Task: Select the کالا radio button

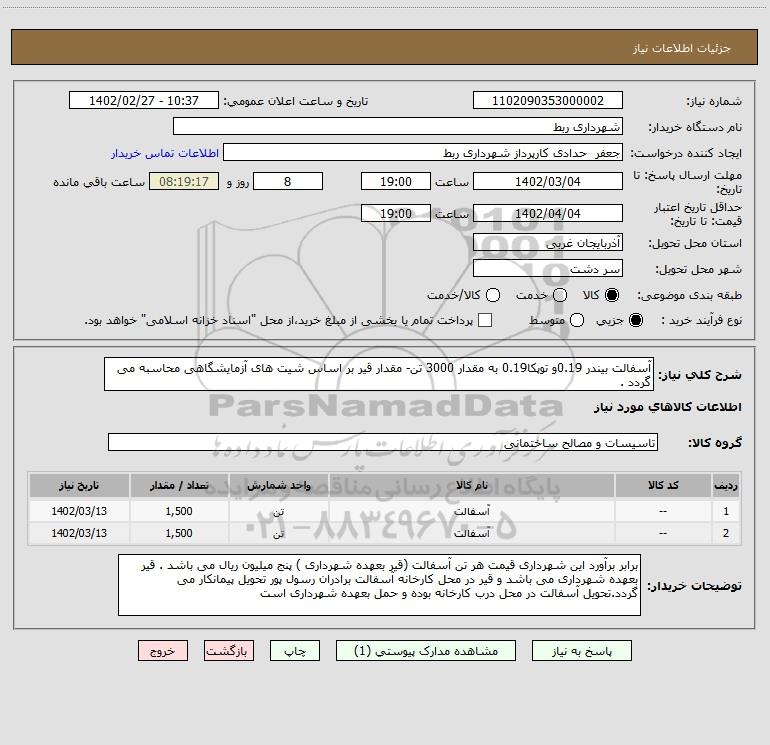Action: (612, 295)
